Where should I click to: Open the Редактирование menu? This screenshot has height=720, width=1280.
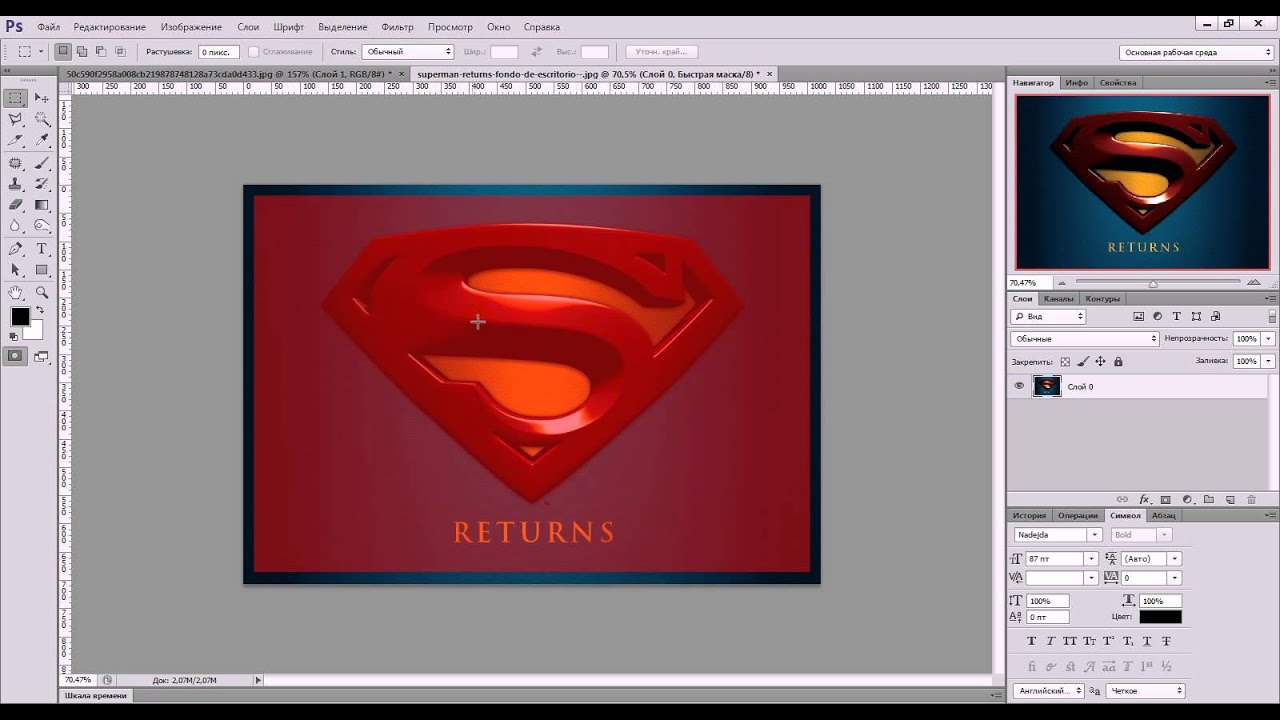(x=109, y=27)
